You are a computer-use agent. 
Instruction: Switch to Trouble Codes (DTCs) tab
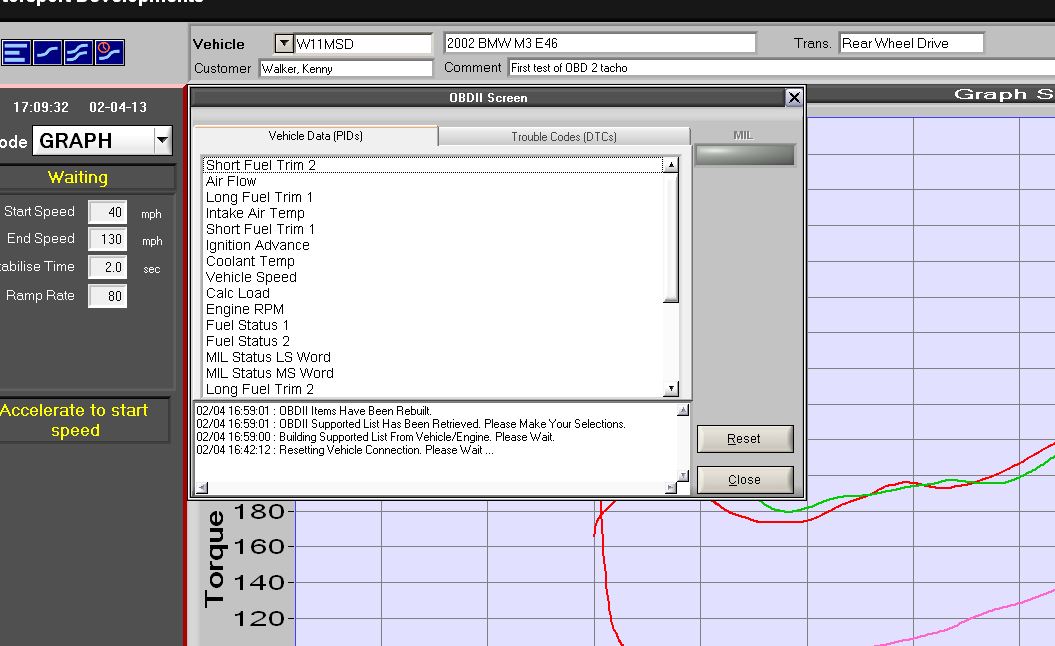tap(564, 136)
